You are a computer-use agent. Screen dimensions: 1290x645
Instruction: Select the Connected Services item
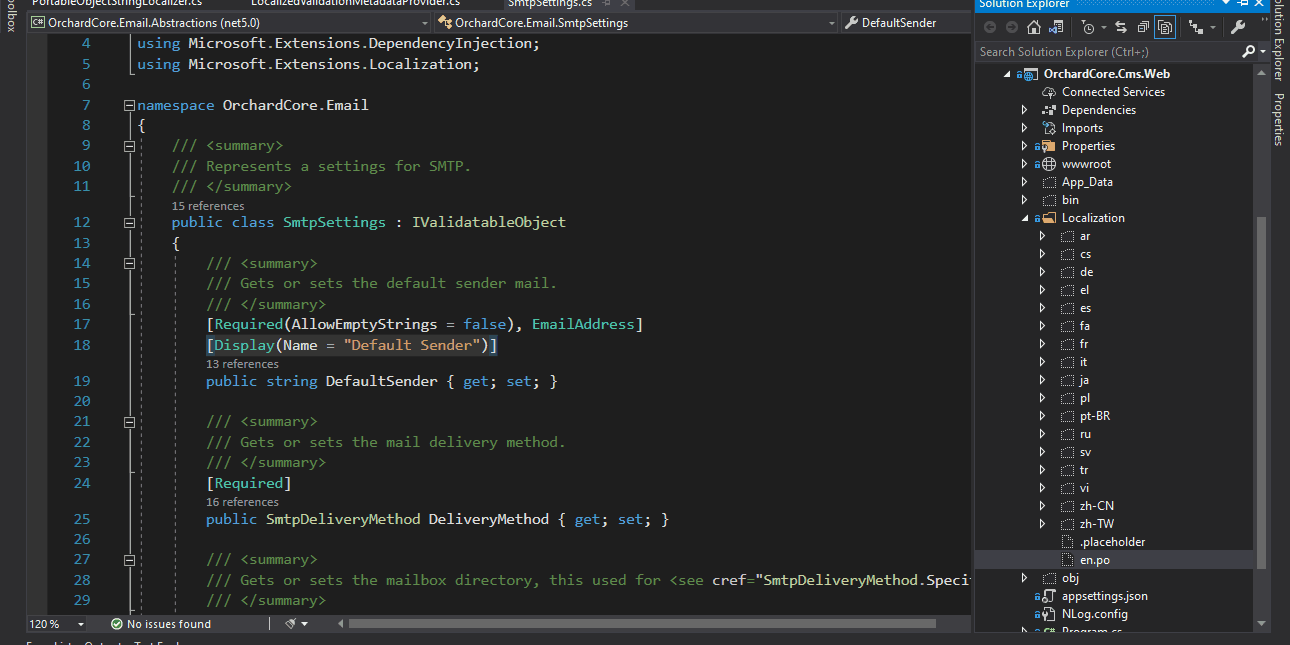click(1113, 92)
